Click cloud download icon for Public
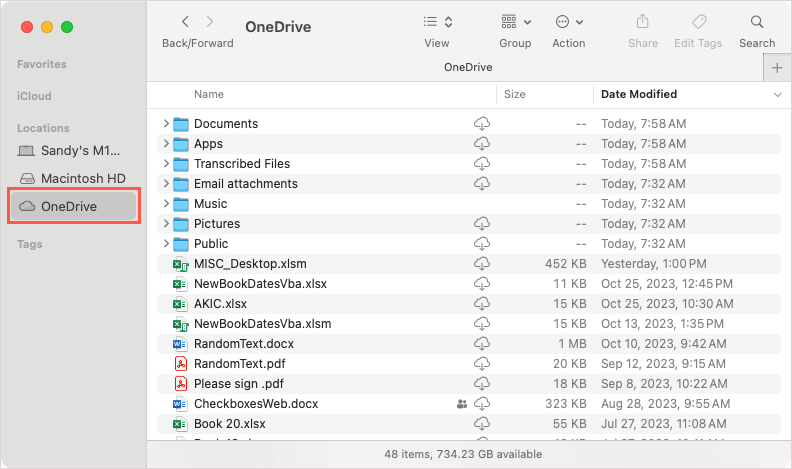The height and width of the screenshot is (469, 792). (482, 244)
